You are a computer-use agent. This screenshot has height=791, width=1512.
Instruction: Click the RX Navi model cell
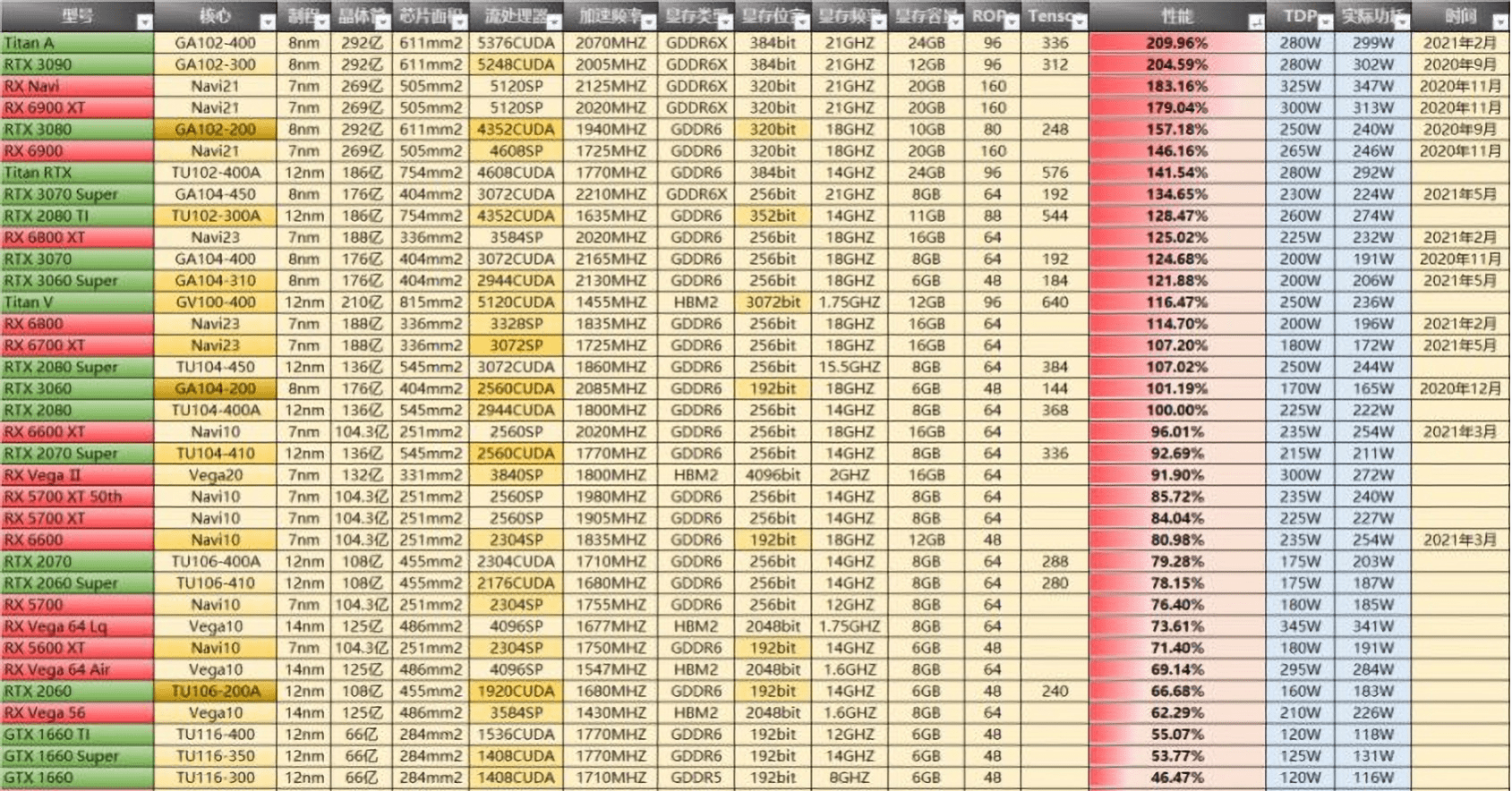pyautogui.click(x=77, y=86)
